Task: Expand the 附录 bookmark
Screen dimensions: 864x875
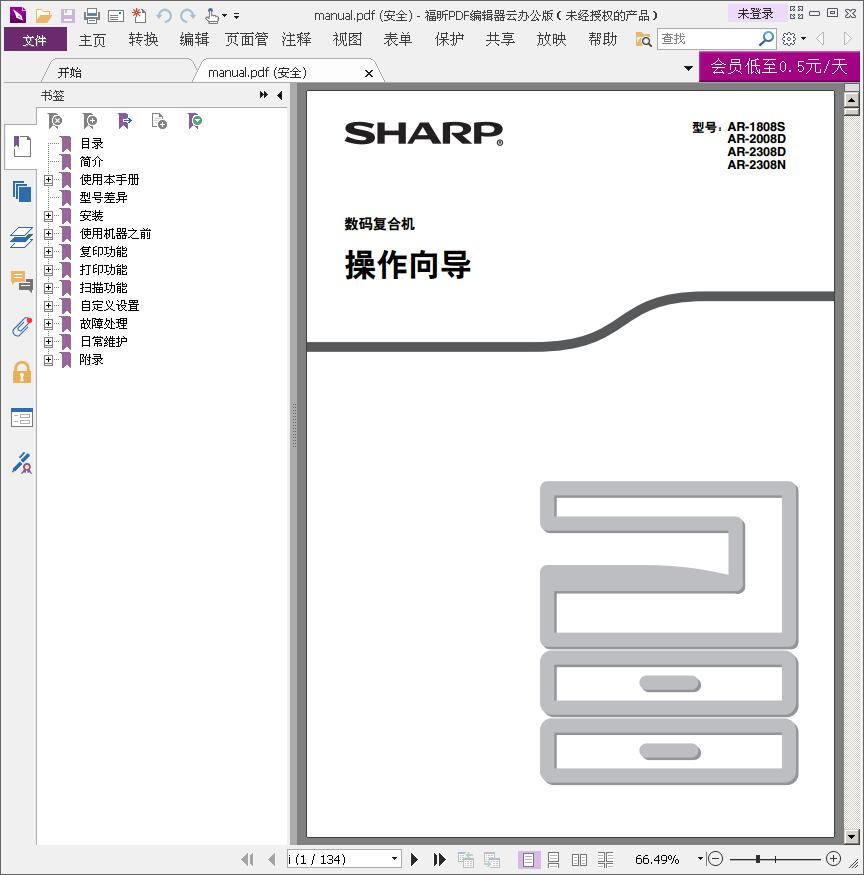Action: [x=49, y=360]
